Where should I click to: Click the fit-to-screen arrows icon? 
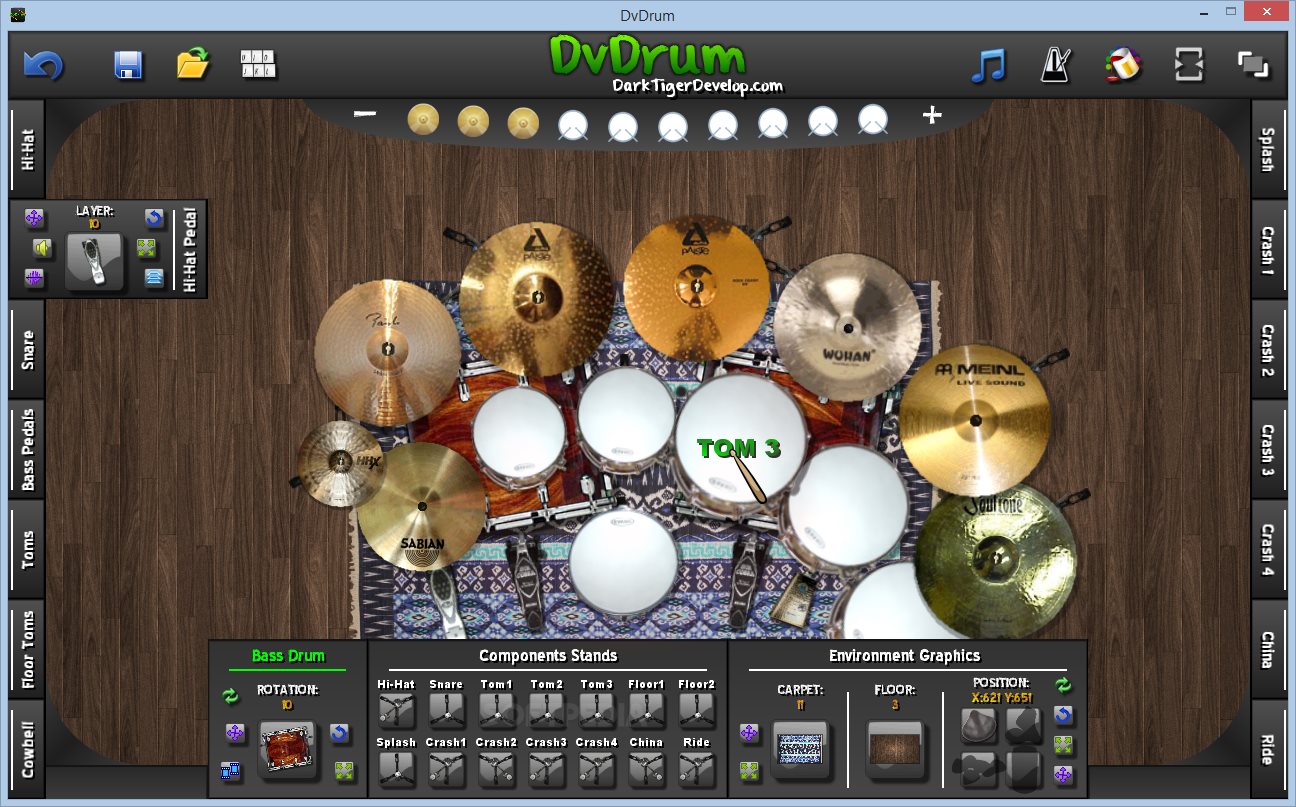(1189, 65)
